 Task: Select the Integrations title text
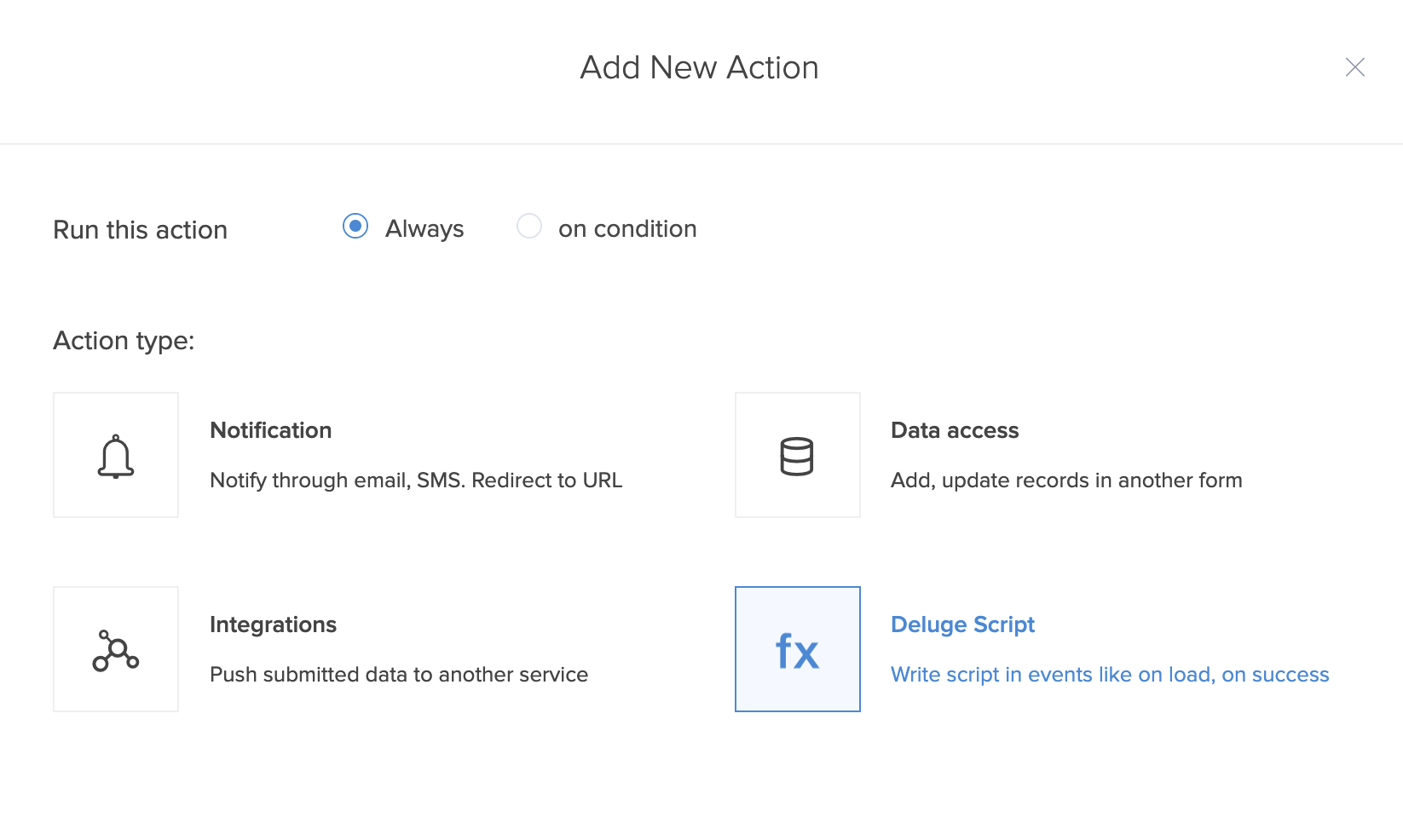(x=273, y=624)
